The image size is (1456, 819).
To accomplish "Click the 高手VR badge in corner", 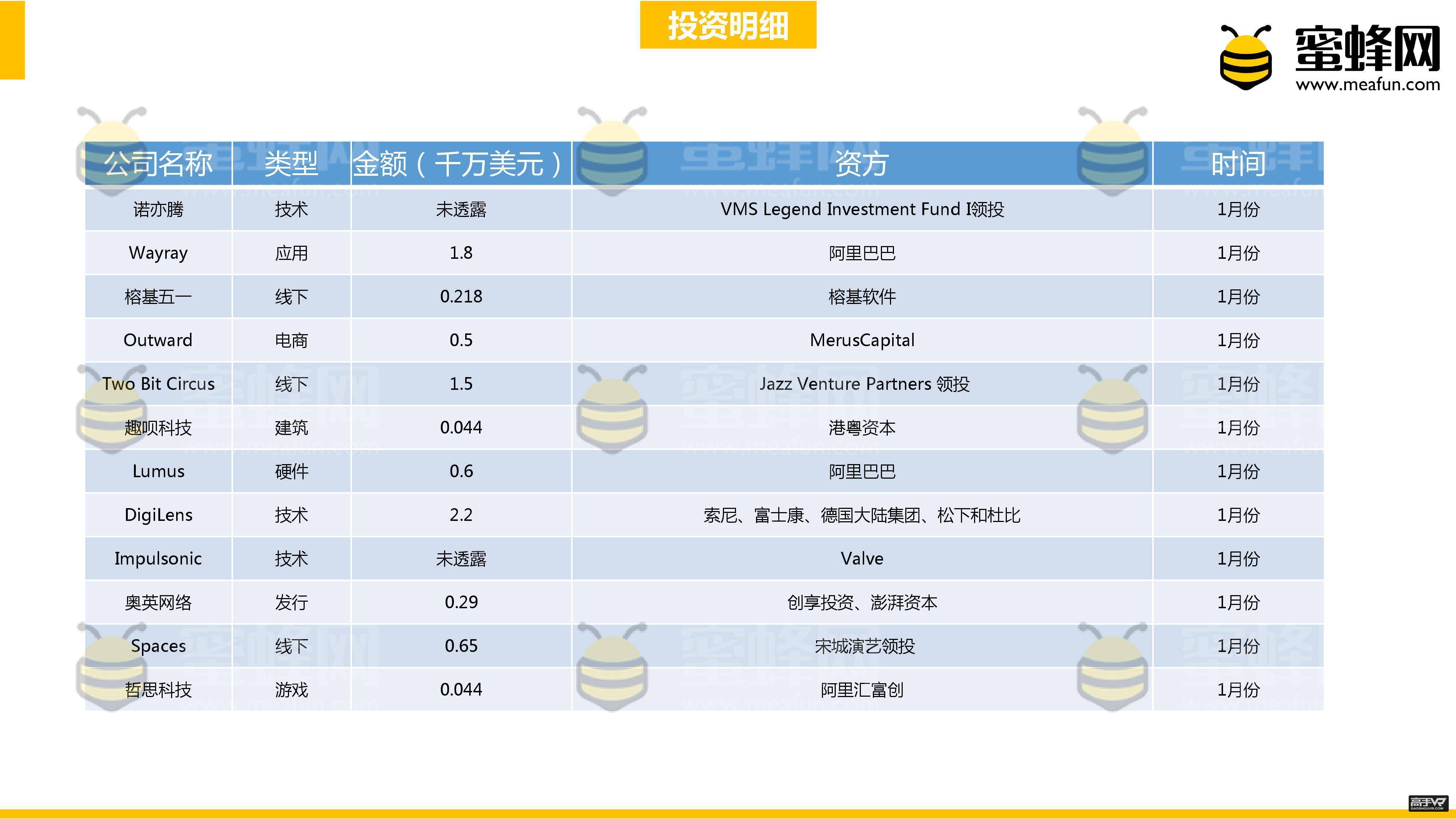I will pos(1428,803).
